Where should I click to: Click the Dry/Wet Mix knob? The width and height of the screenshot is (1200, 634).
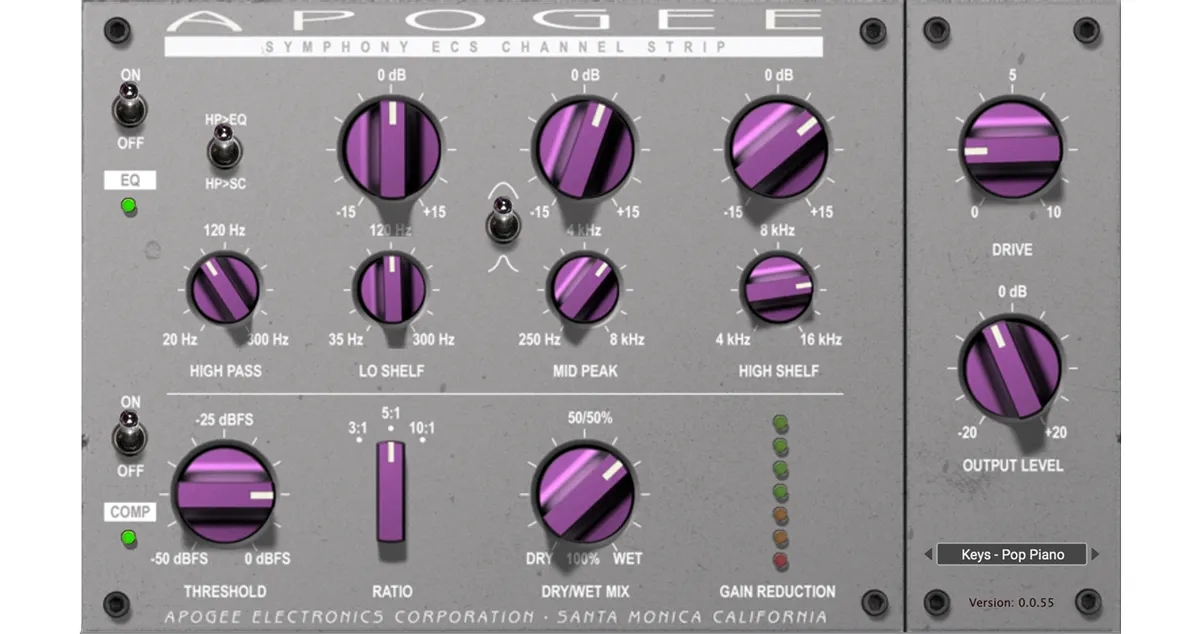[x=585, y=494]
